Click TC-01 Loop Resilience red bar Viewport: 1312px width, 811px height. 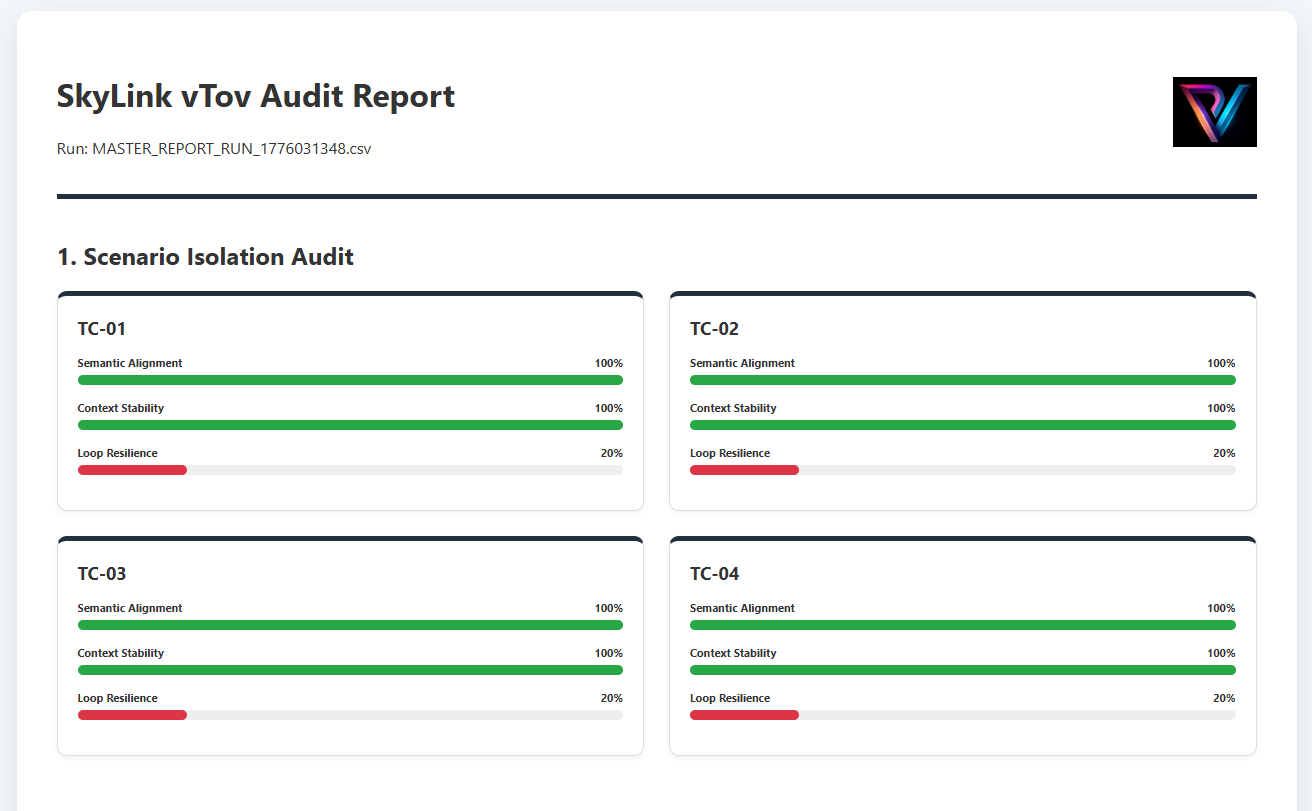pos(132,470)
